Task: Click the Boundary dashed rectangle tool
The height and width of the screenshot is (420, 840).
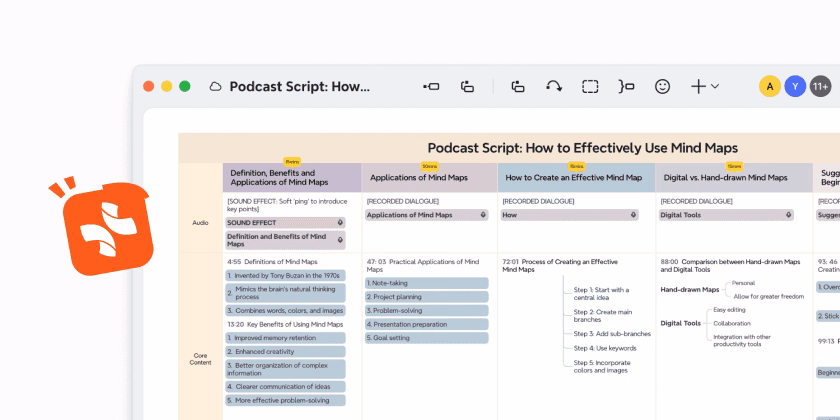Action: pyautogui.click(x=590, y=87)
